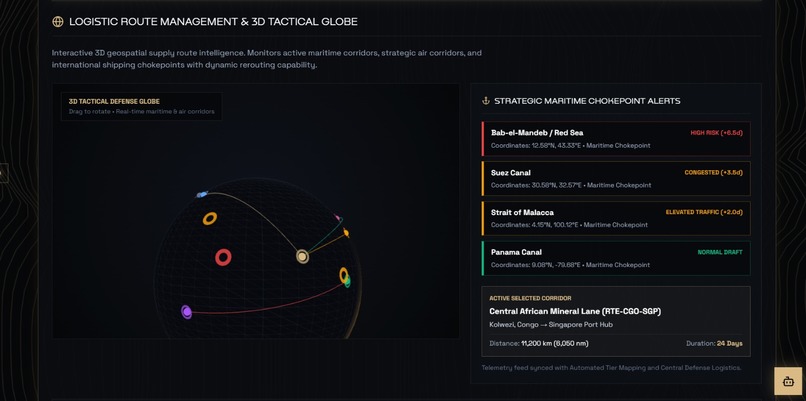Open the Suez Canal alert card
806x401 pixels.
(616, 178)
